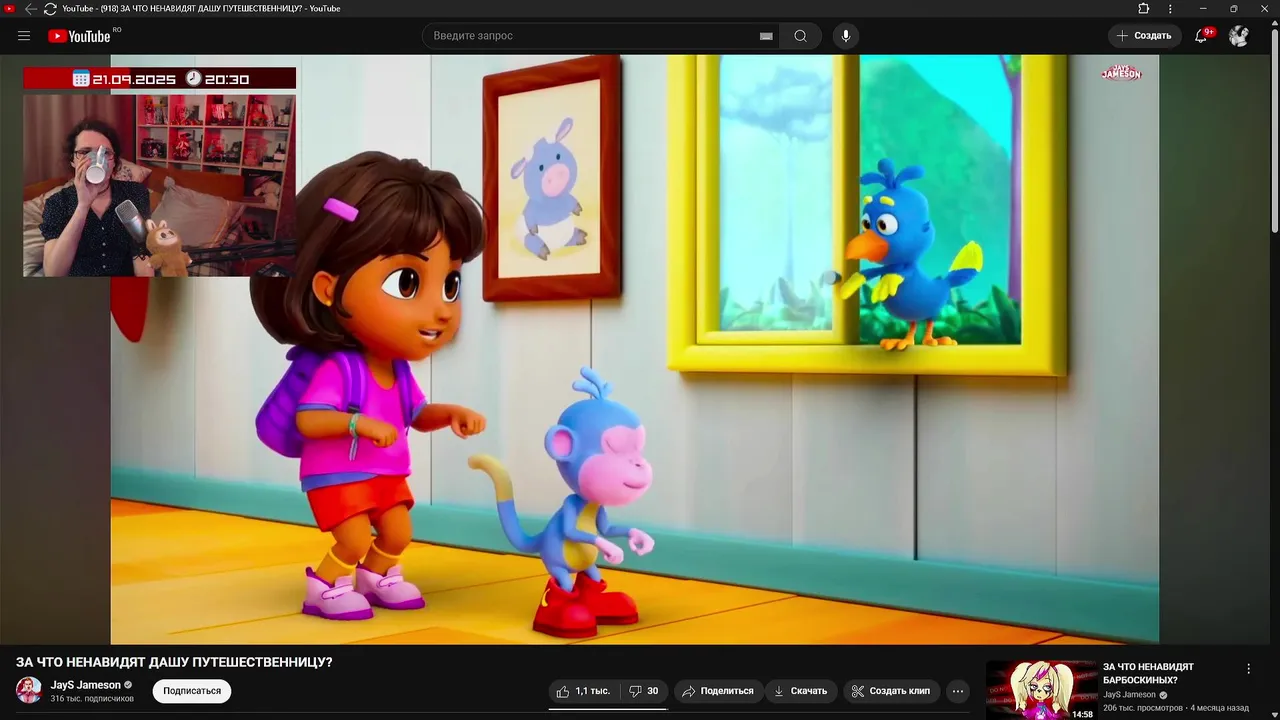The height and width of the screenshot is (720, 1280).
Task: Click the Поделиться share button
Action: [x=718, y=691]
